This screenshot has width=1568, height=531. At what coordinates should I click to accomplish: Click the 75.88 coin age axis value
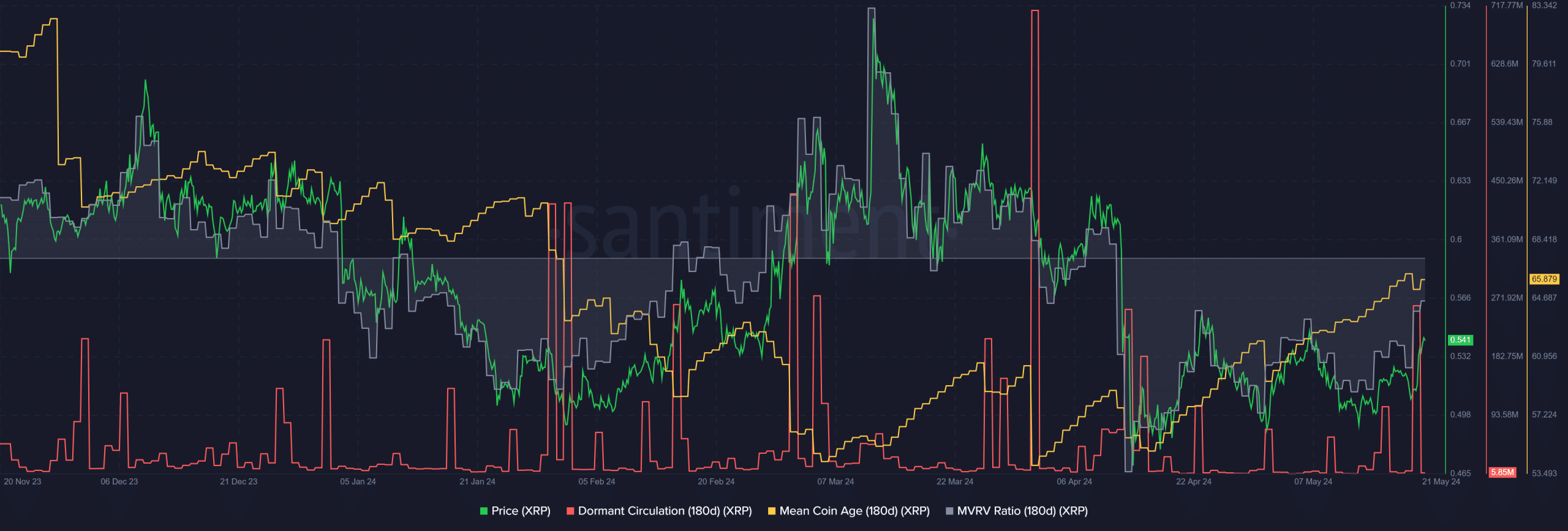[1542, 122]
